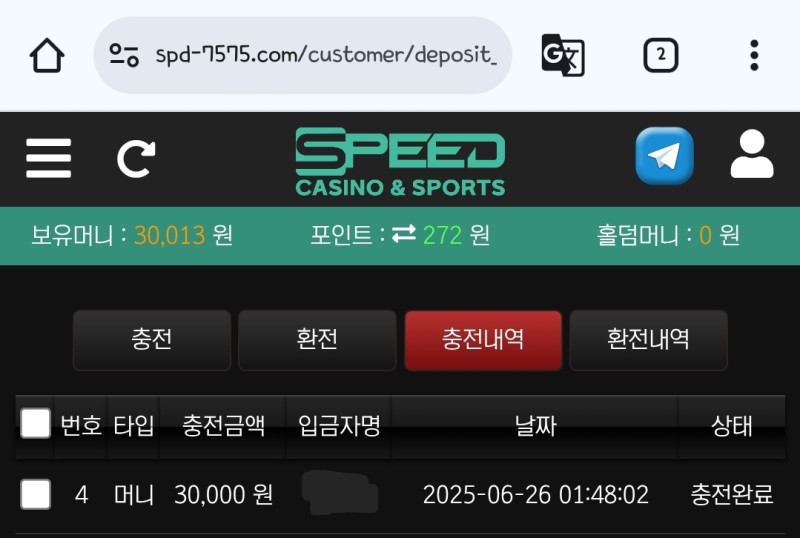Open the Telegram support icon
This screenshot has height=538, width=800.
click(664, 156)
